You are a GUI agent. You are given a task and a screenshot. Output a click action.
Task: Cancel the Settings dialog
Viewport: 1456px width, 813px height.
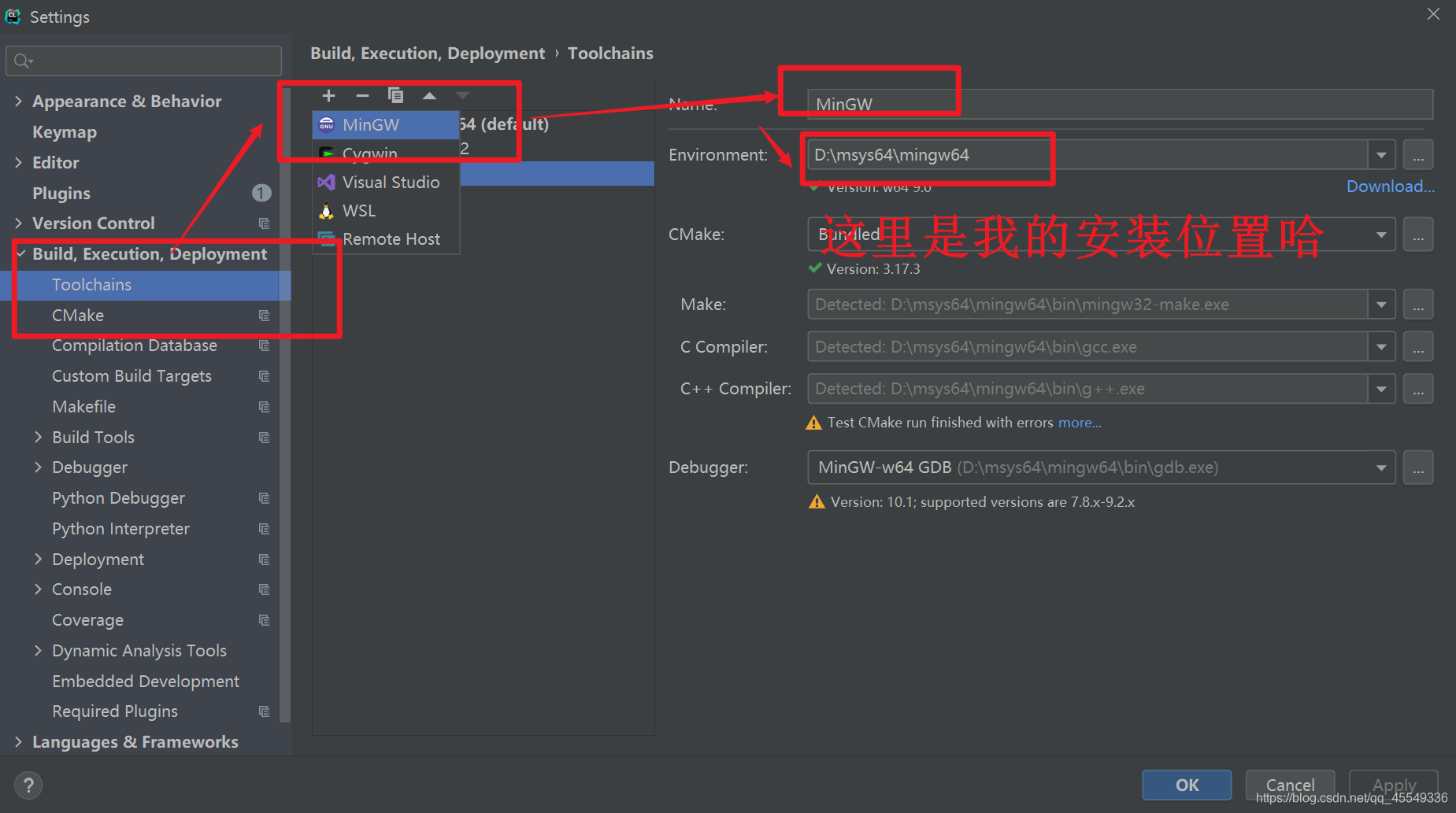[1290, 785]
